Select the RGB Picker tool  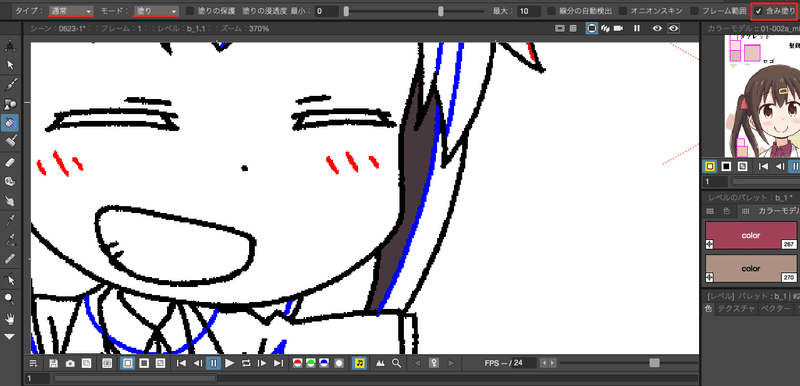click(10, 240)
